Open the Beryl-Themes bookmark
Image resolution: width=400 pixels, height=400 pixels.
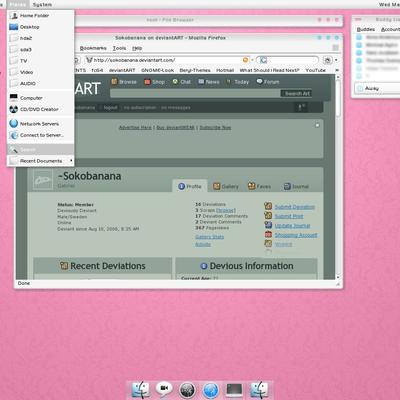pos(195,70)
